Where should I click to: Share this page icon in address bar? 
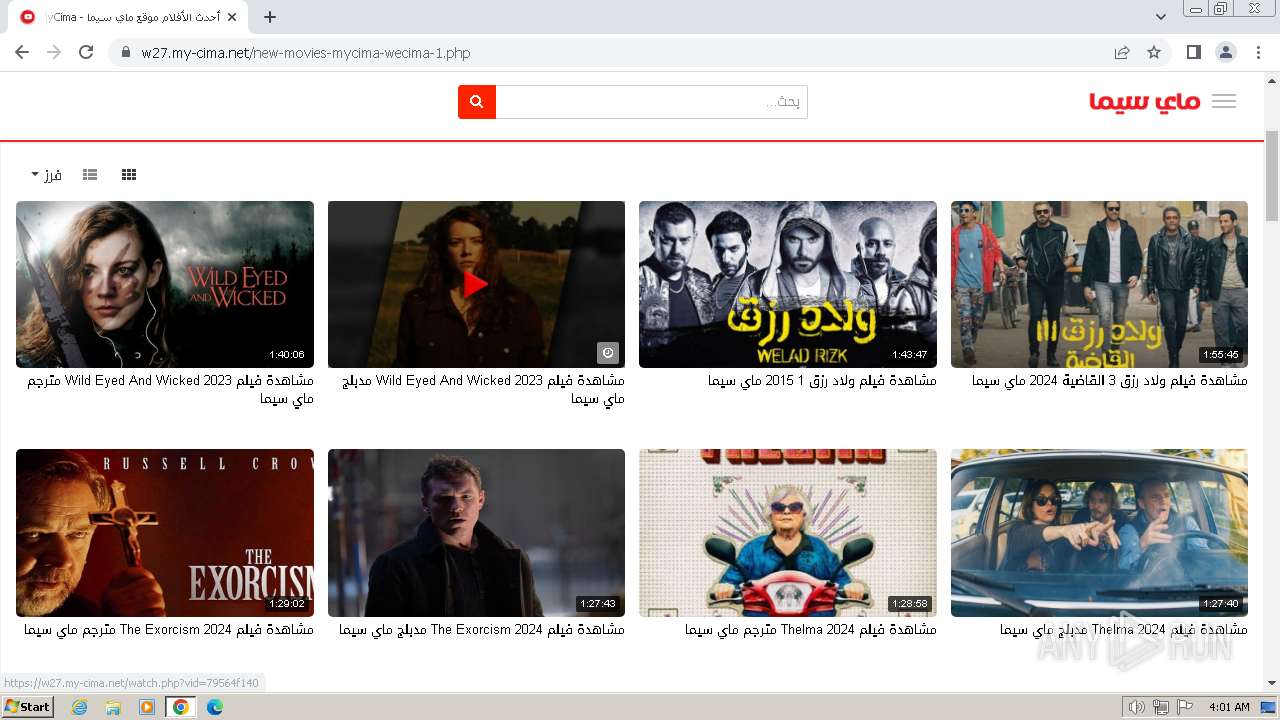1122,52
